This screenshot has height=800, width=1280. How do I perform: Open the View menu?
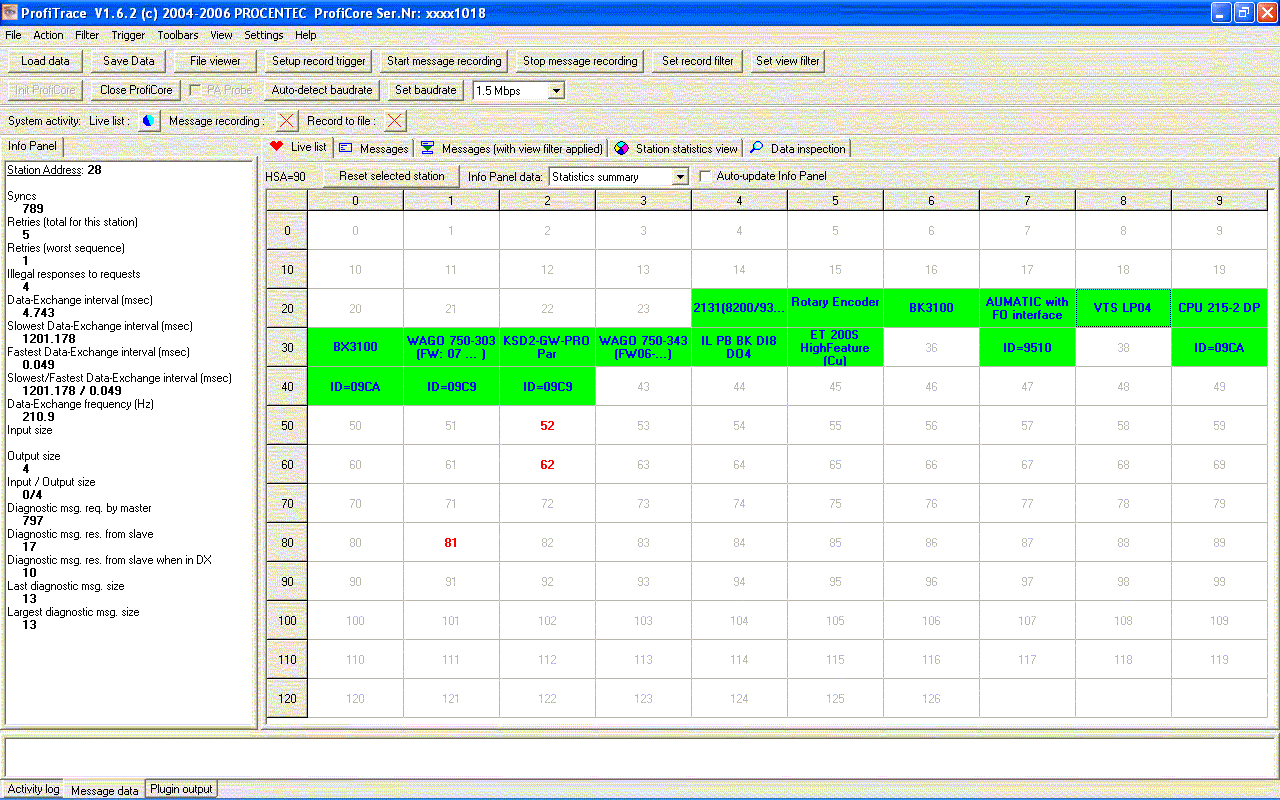(221, 35)
